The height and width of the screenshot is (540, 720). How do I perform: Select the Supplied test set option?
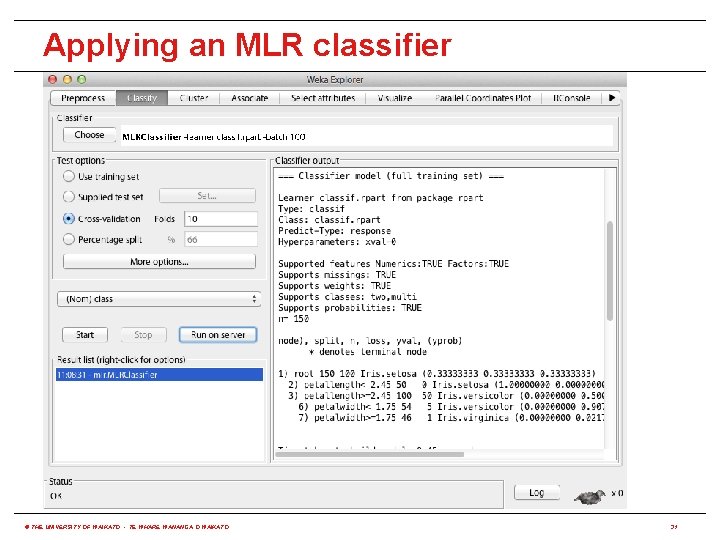[103, 197]
